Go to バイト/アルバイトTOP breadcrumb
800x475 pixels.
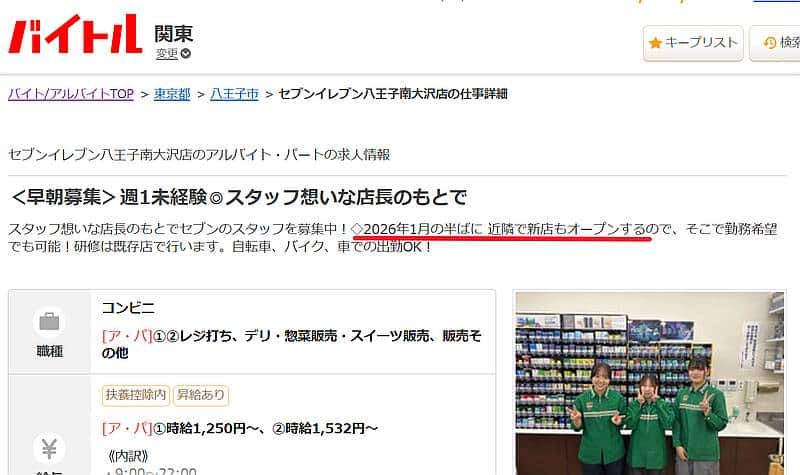[x=71, y=94]
